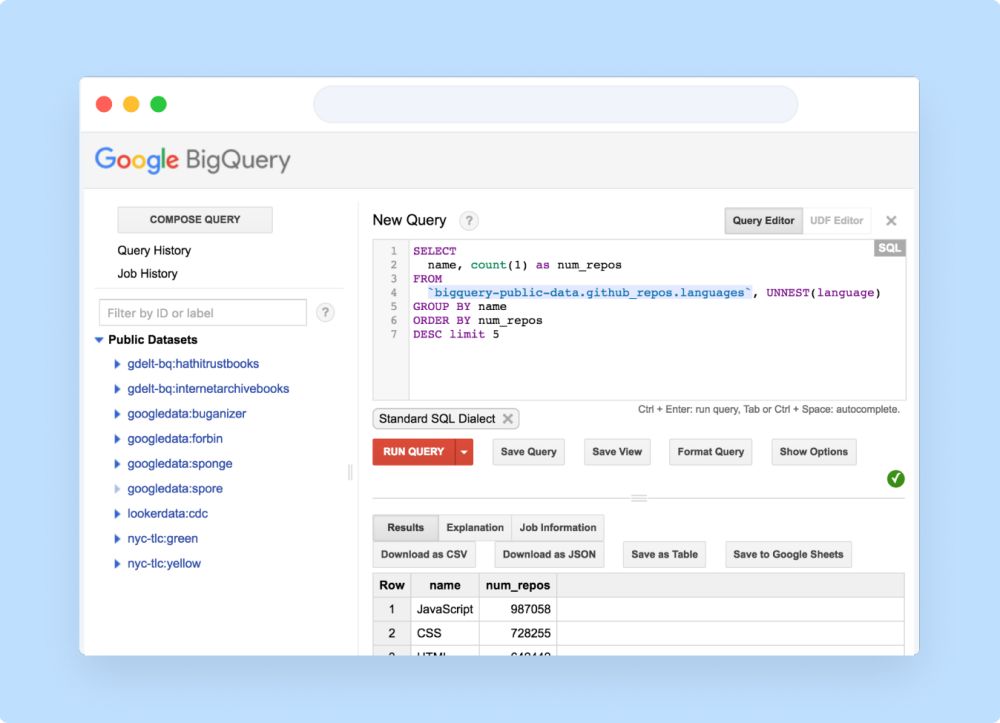Click the sidebar splitter handle
This screenshot has height=723, width=1000.
point(349,472)
